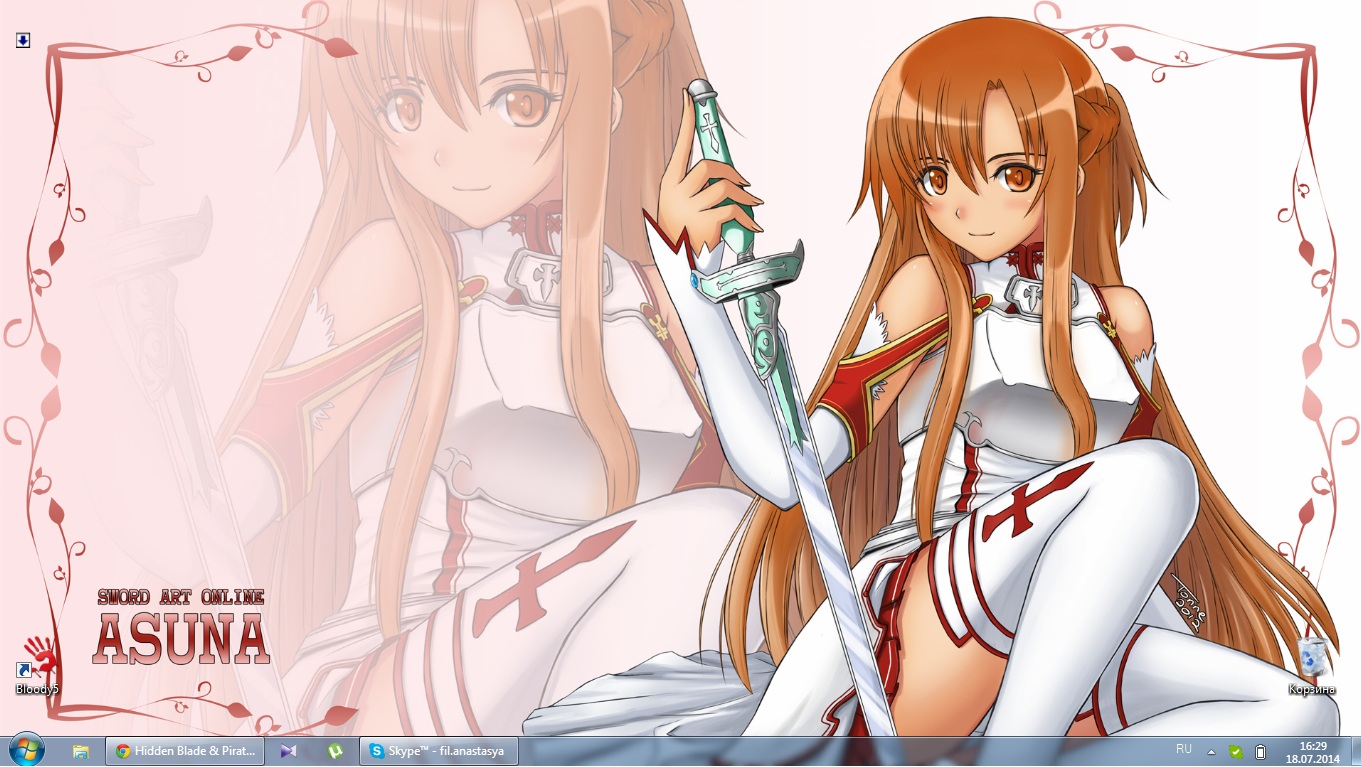
Task: Switch to Skype fil.anastasya window
Action: coord(437,751)
